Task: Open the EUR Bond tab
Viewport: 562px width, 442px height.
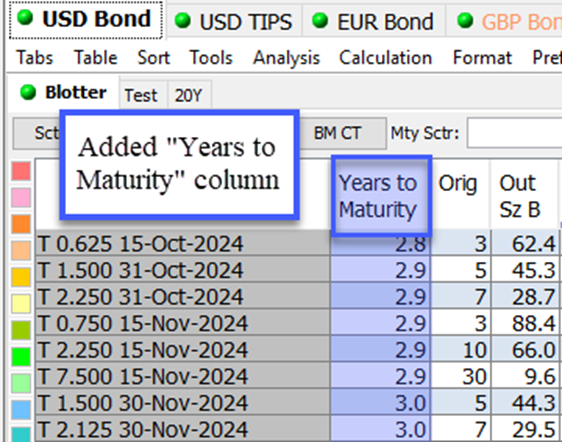Action: (x=373, y=22)
